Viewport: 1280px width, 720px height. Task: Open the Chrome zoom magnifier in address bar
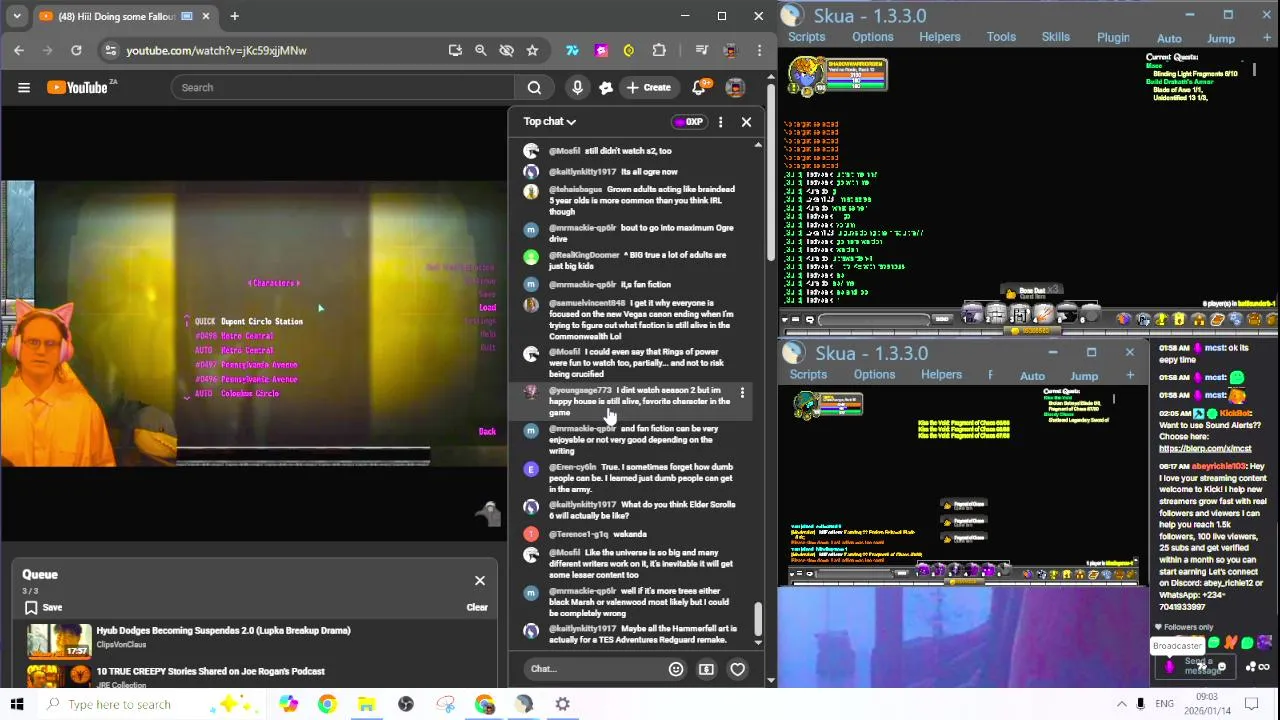tap(480, 50)
